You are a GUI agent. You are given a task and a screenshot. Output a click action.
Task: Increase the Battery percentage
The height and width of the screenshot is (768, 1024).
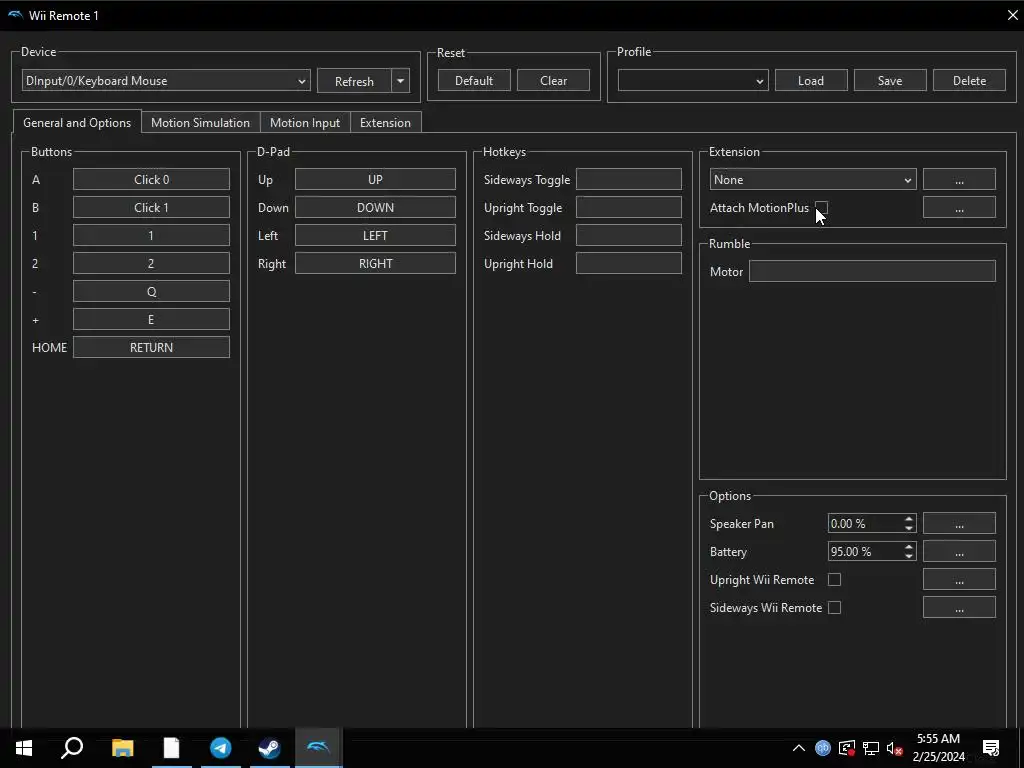click(908, 547)
